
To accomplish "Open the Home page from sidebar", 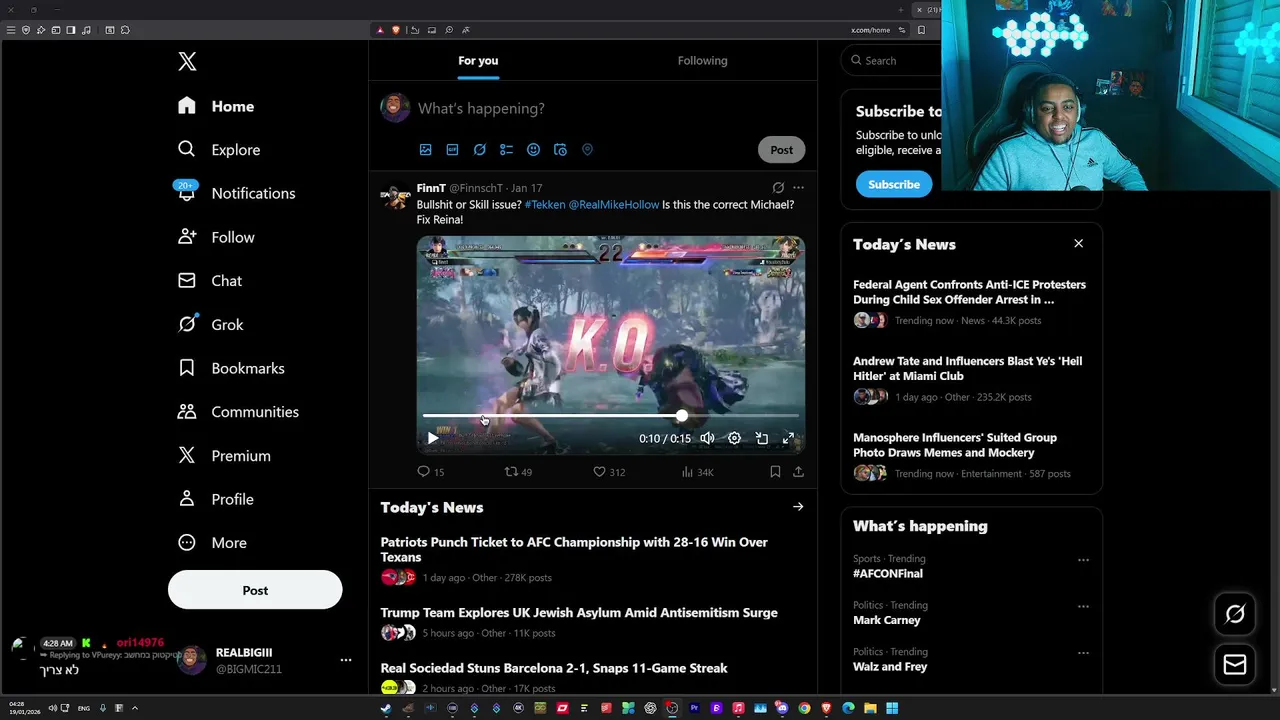I will [x=216, y=106].
